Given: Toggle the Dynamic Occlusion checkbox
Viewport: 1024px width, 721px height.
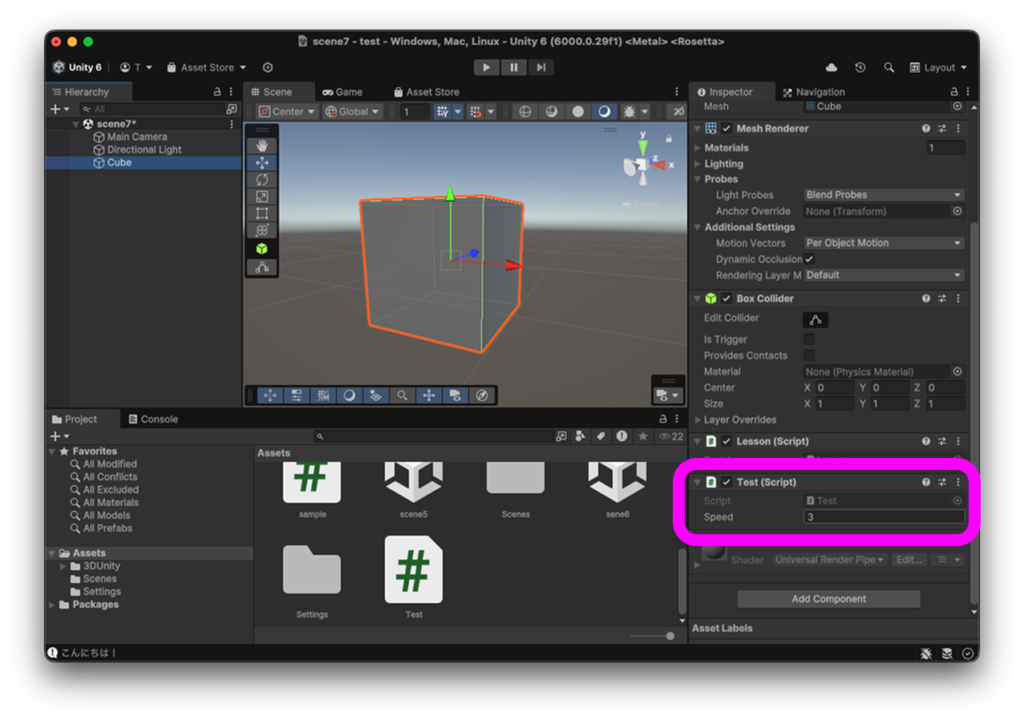Looking at the screenshot, I should [x=809, y=259].
